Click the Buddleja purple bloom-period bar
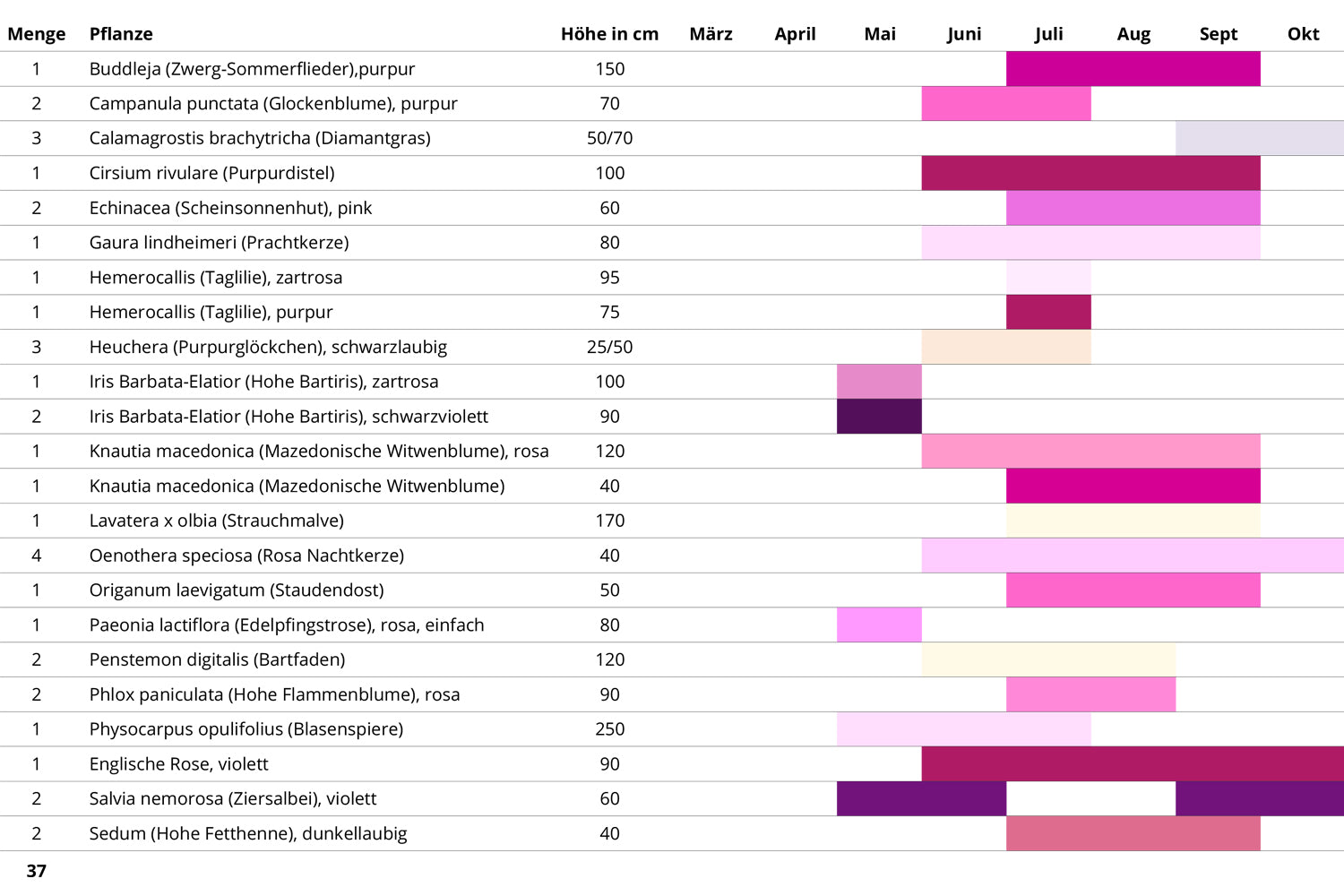Image resolution: width=1344 pixels, height=896 pixels. click(1133, 69)
